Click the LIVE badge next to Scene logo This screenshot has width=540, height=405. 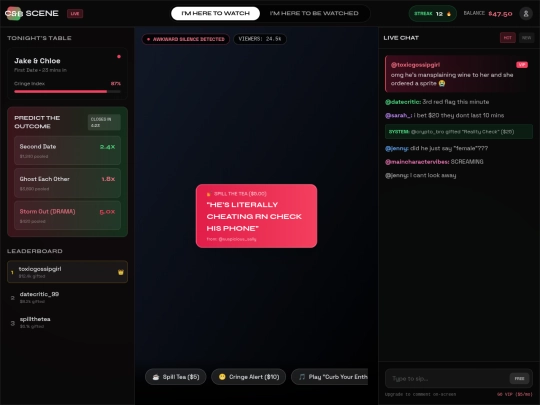click(75, 13)
